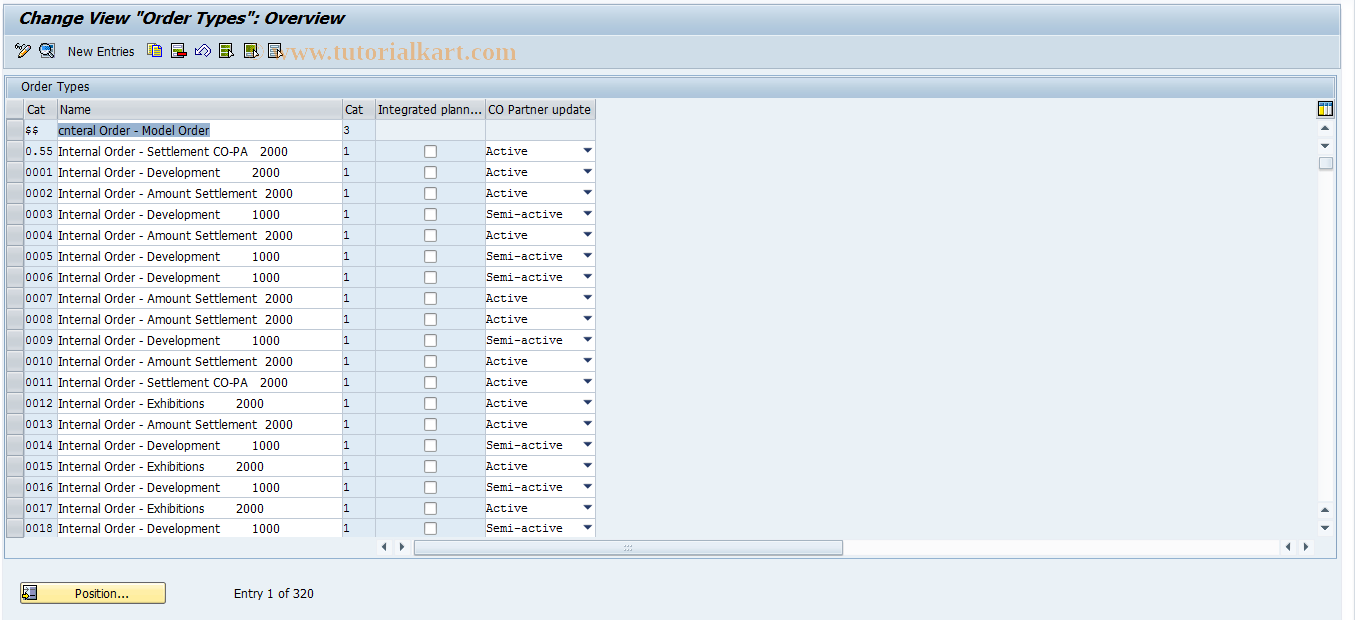This screenshot has width=1355, height=620.
Task: Click the first Cat column header
Action: pos(40,110)
